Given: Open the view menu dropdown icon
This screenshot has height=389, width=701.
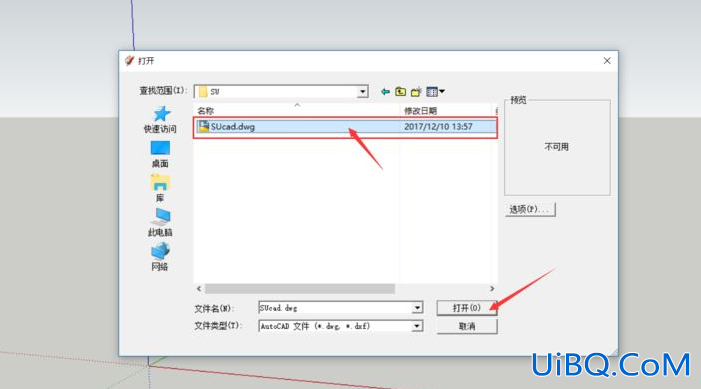Looking at the screenshot, I should (435, 92).
